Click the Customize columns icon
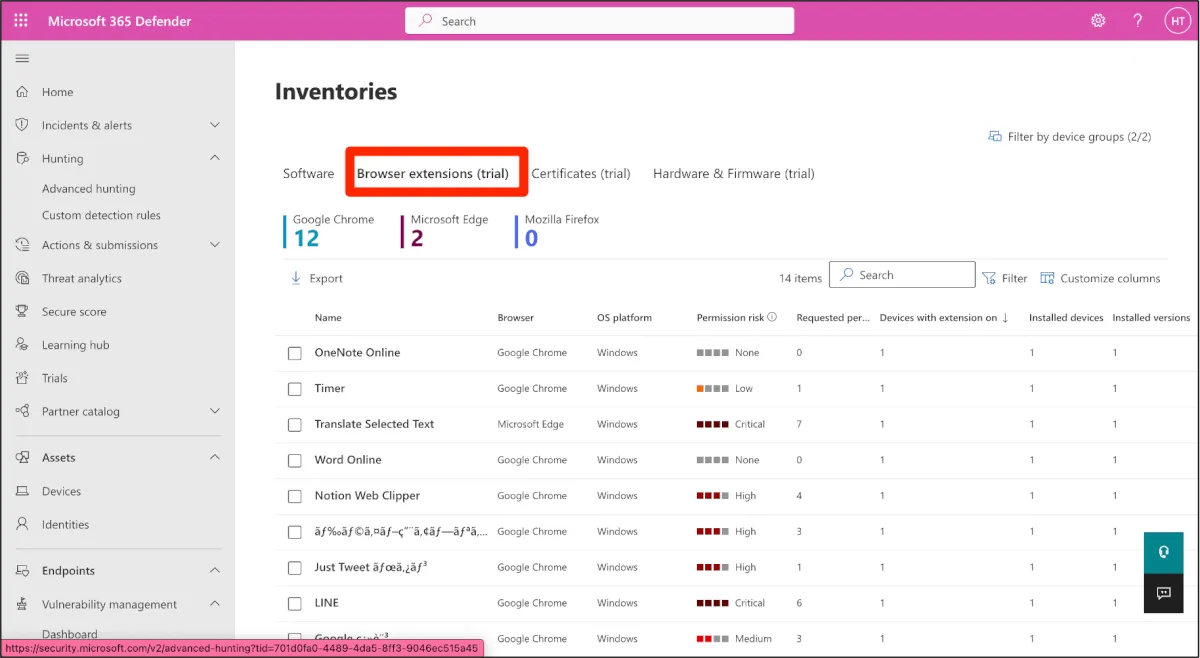Viewport: 1200px width, 658px height. 1047,279
